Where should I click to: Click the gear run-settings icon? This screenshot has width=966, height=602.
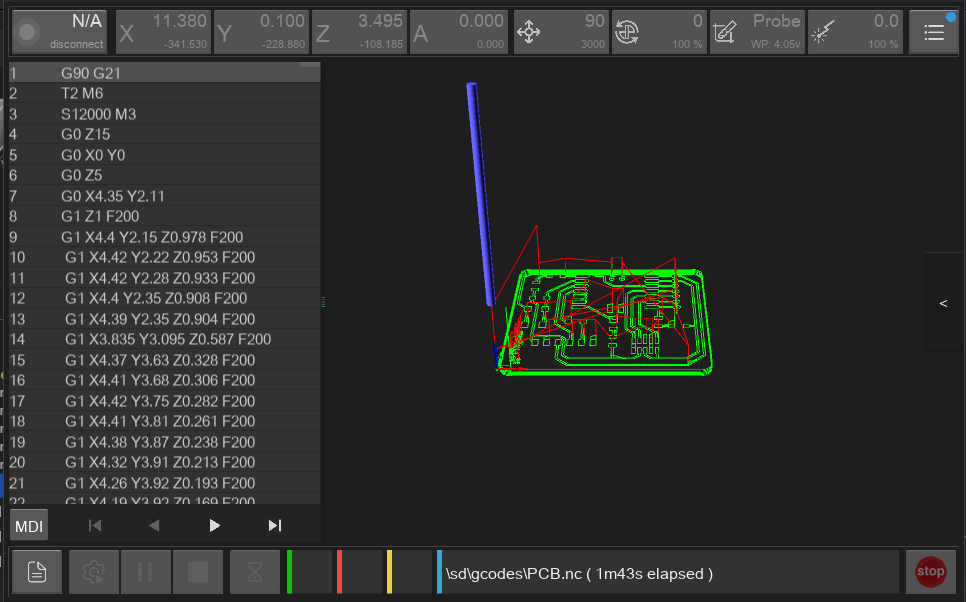coord(94,572)
